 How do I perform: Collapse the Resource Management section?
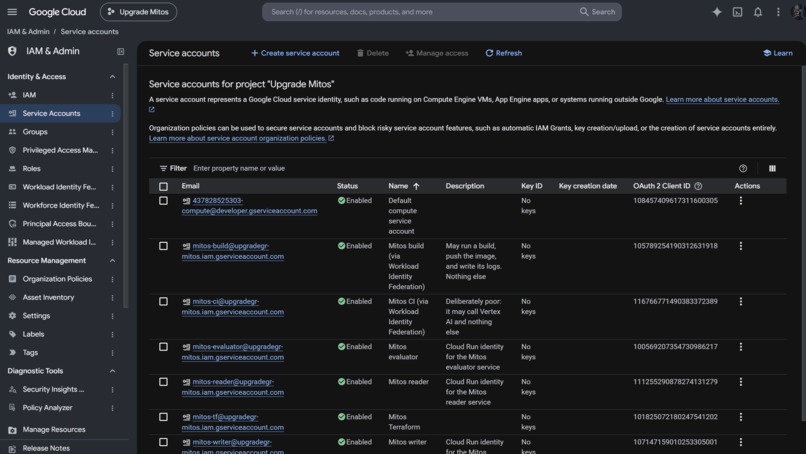(112, 261)
